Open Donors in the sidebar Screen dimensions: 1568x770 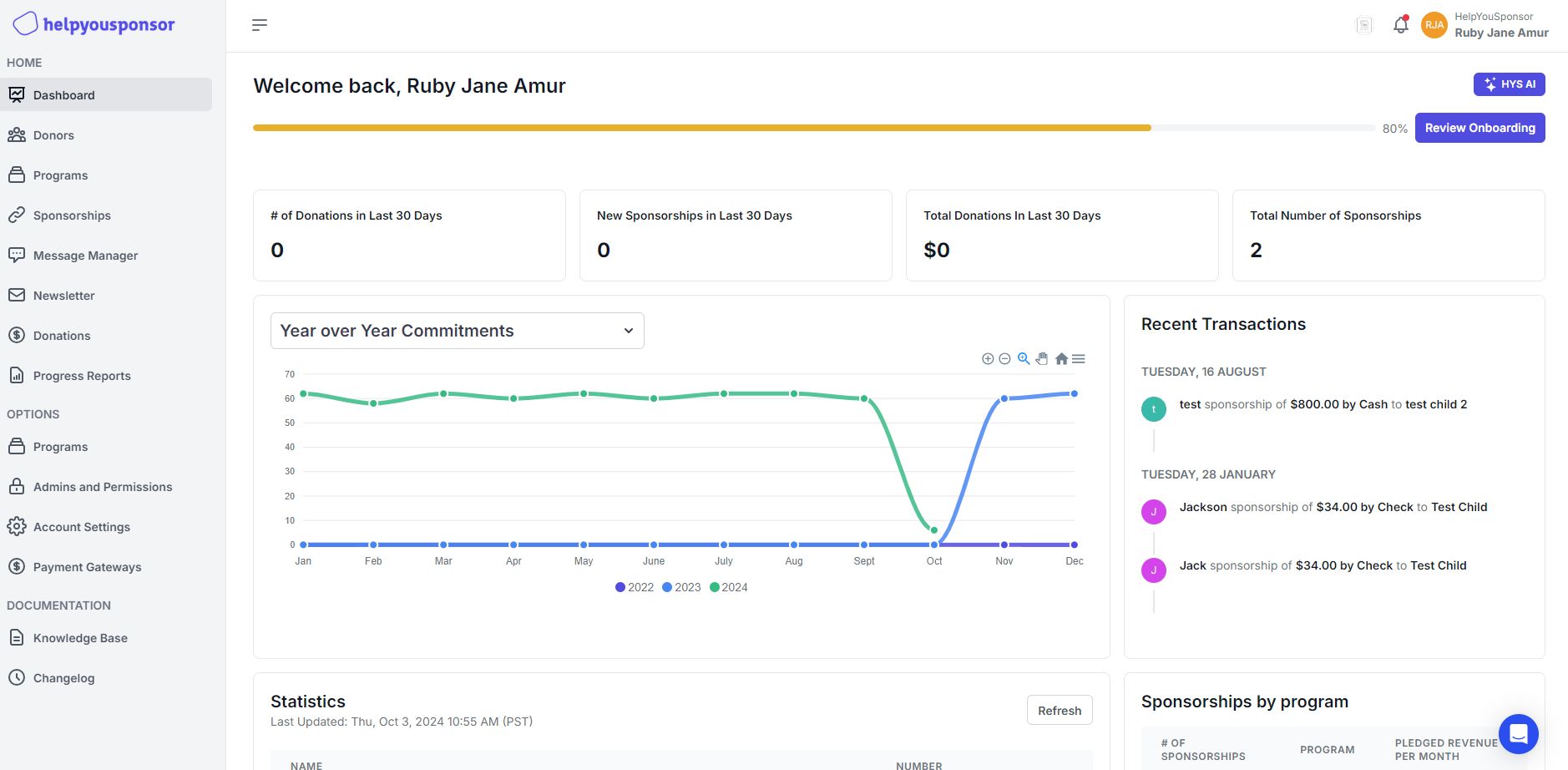(x=53, y=135)
